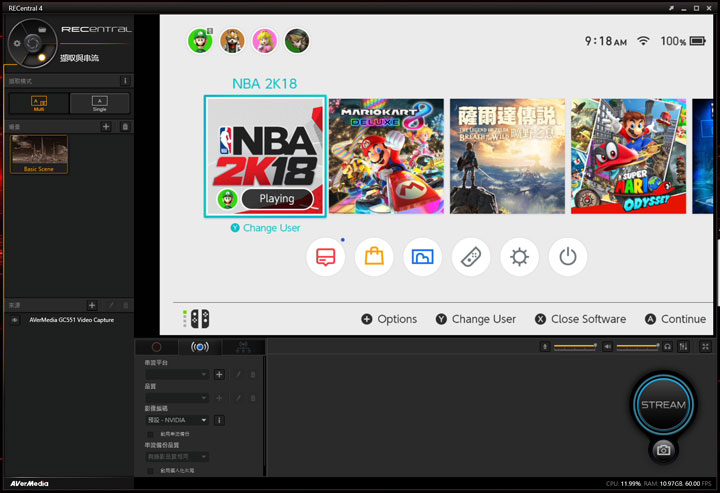Screen dimensions: 720x493
Task: Toggle visibility of AVerMedia GC551 Video Capture
Action: 15,320
